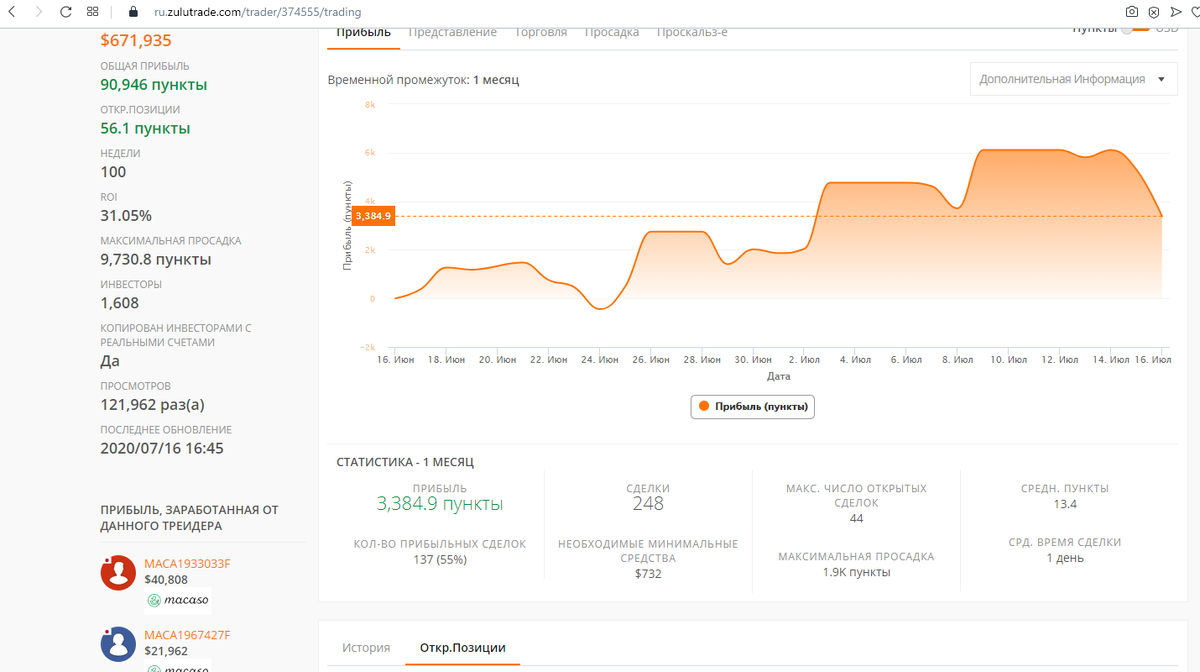The image size is (1200, 672).
Task: Click the 121,962 раз(а) views value
Action: (x=153, y=405)
